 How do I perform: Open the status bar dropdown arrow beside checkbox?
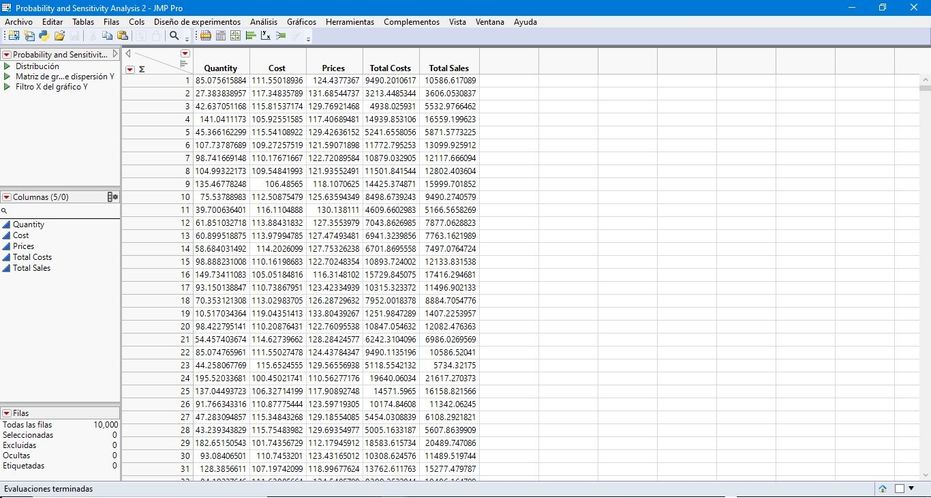[x=911, y=488]
